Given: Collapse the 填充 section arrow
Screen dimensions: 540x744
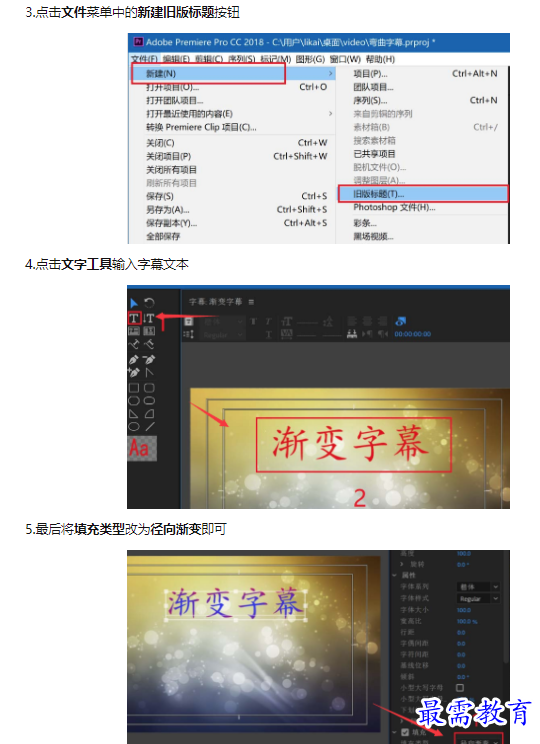Looking at the screenshot, I should click(x=394, y=732).
